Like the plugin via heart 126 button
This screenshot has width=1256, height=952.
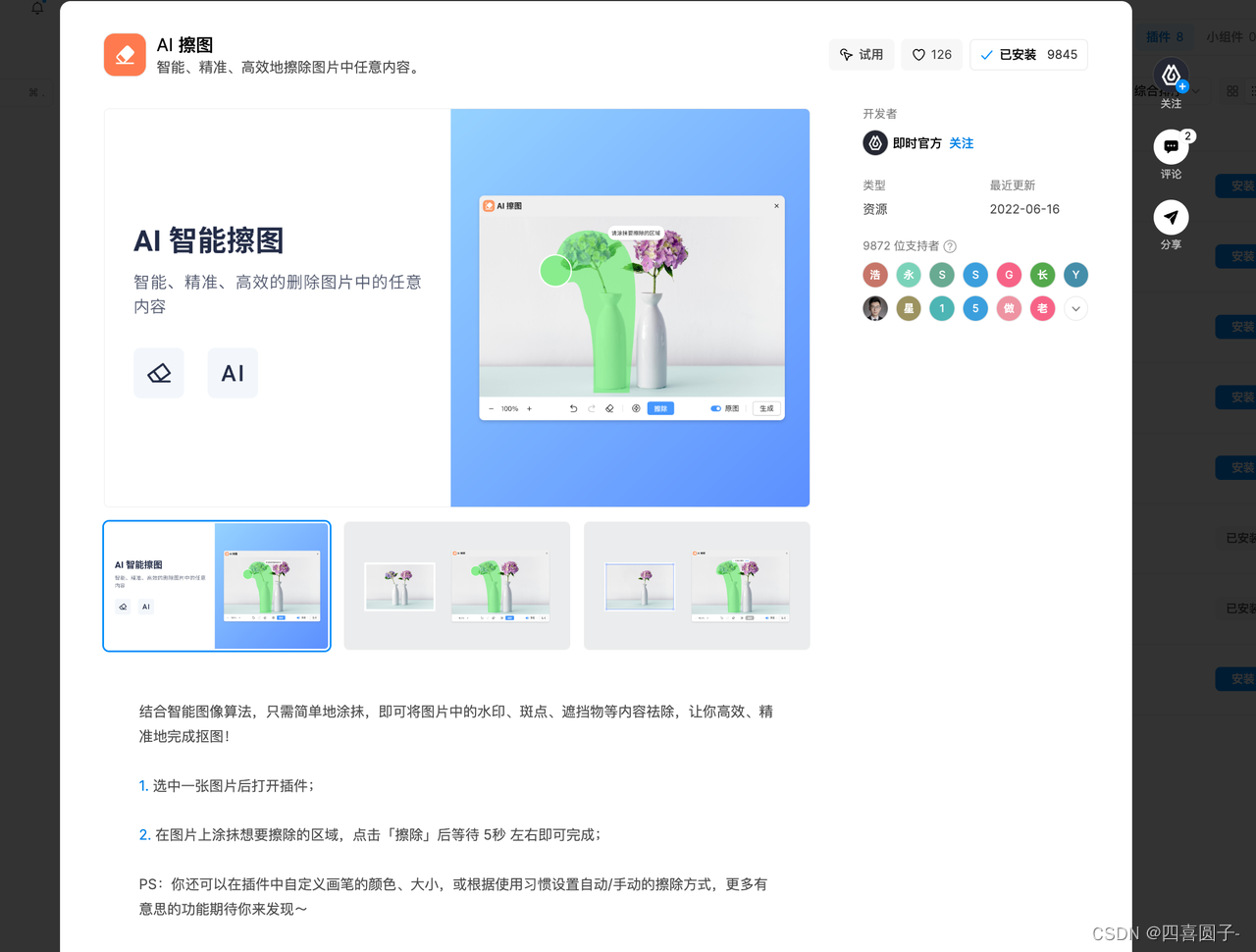click(x=932, y=55)
